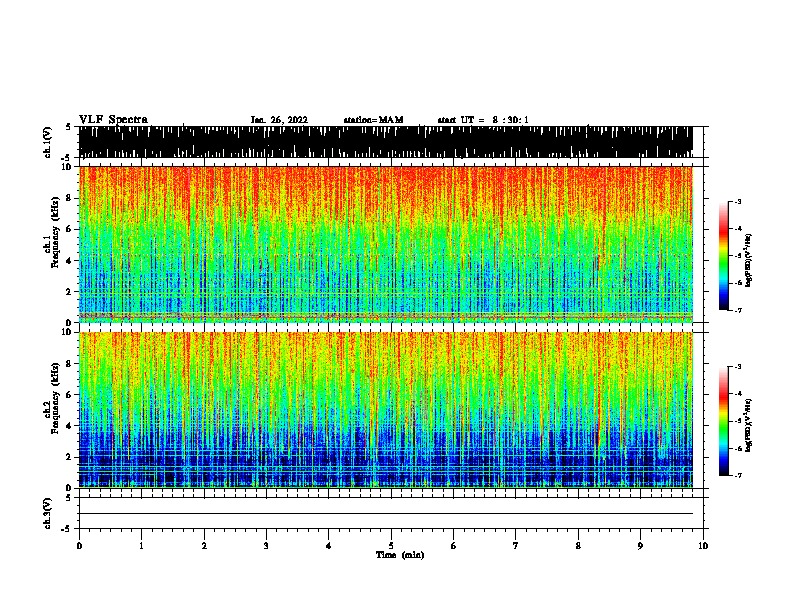Viewport: 792px width, 612px height.
Task: Click the "Time (min)" axis label
Action: 400,555
